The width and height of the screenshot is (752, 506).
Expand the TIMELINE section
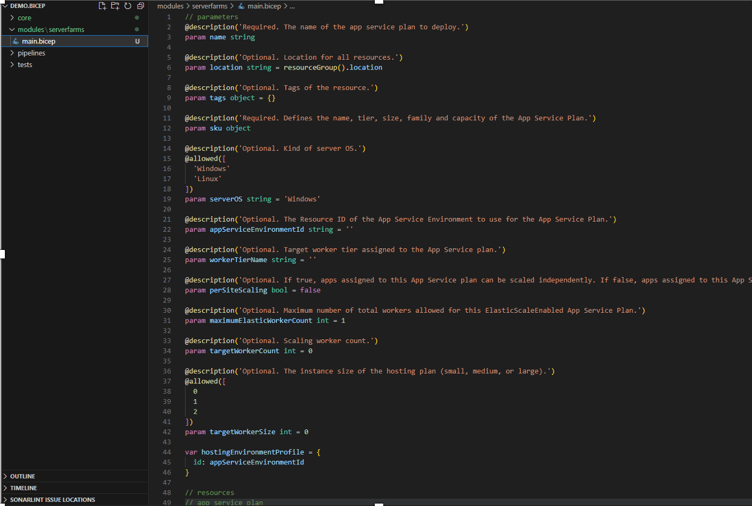[x=5, y=488]
